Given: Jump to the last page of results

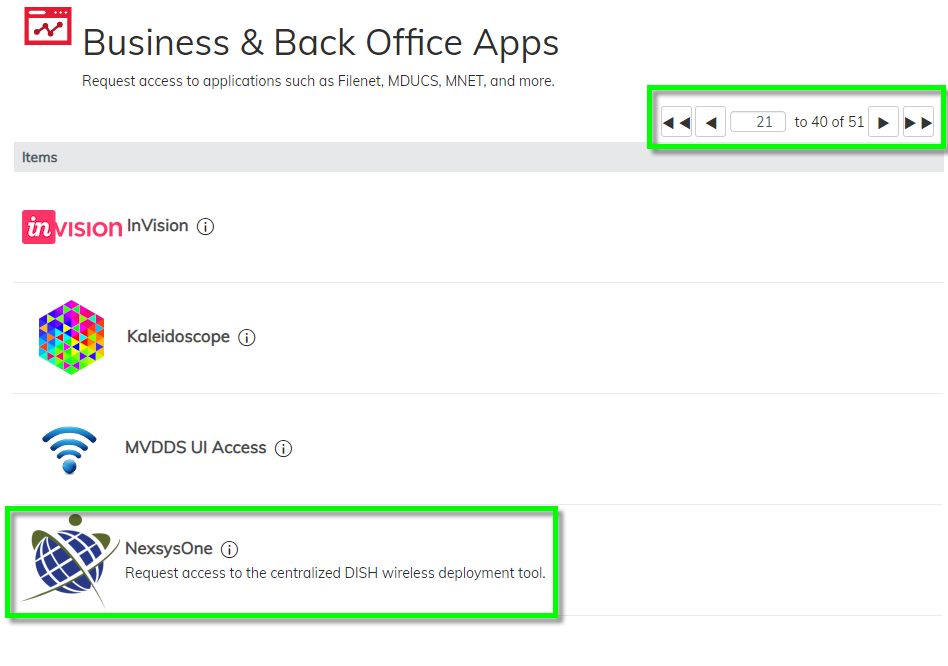Looking at the screenshot, I should click(918, 122).
